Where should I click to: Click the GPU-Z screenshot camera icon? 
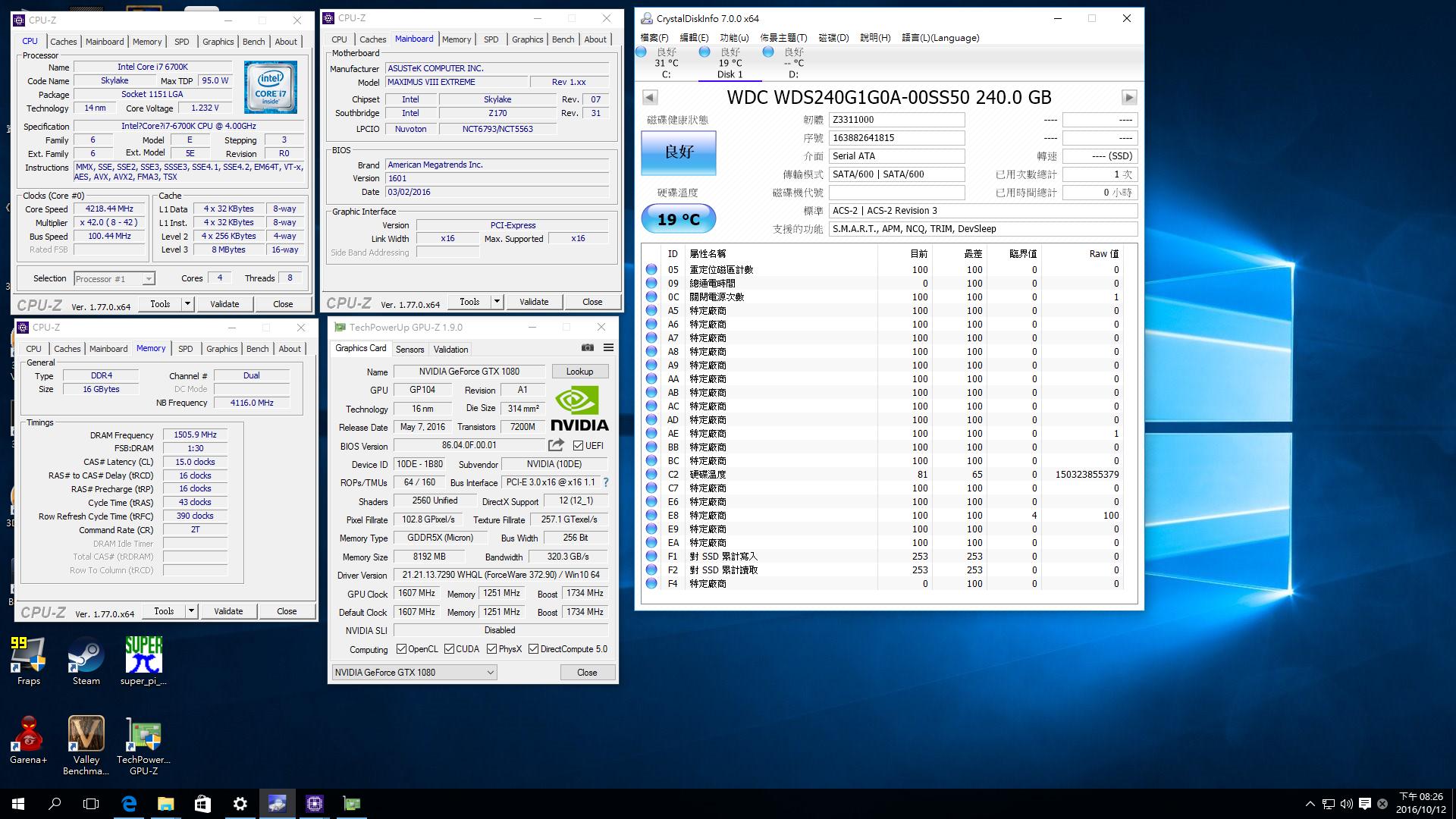click(588, 348)
